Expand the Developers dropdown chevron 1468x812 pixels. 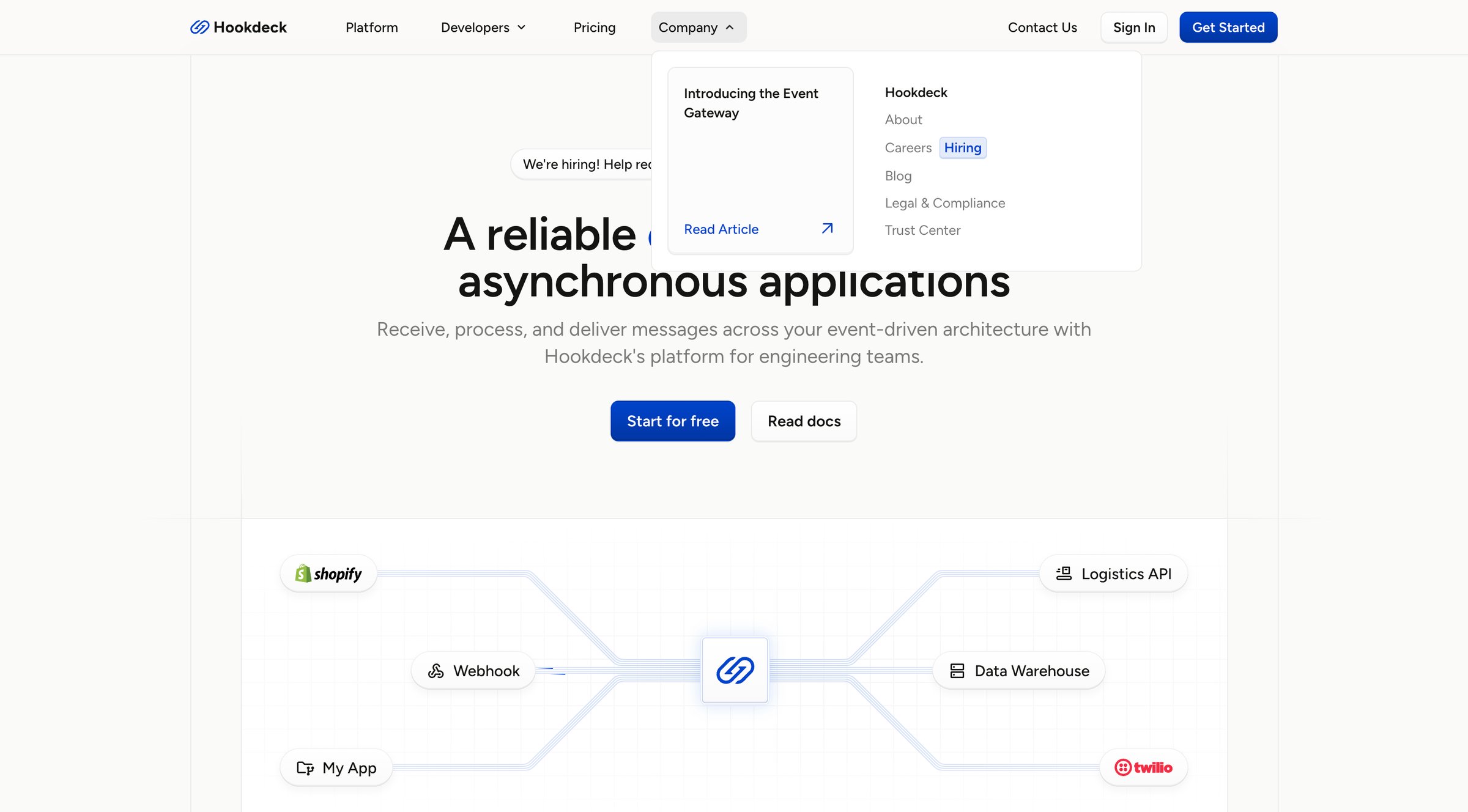(x=522, y=28)
